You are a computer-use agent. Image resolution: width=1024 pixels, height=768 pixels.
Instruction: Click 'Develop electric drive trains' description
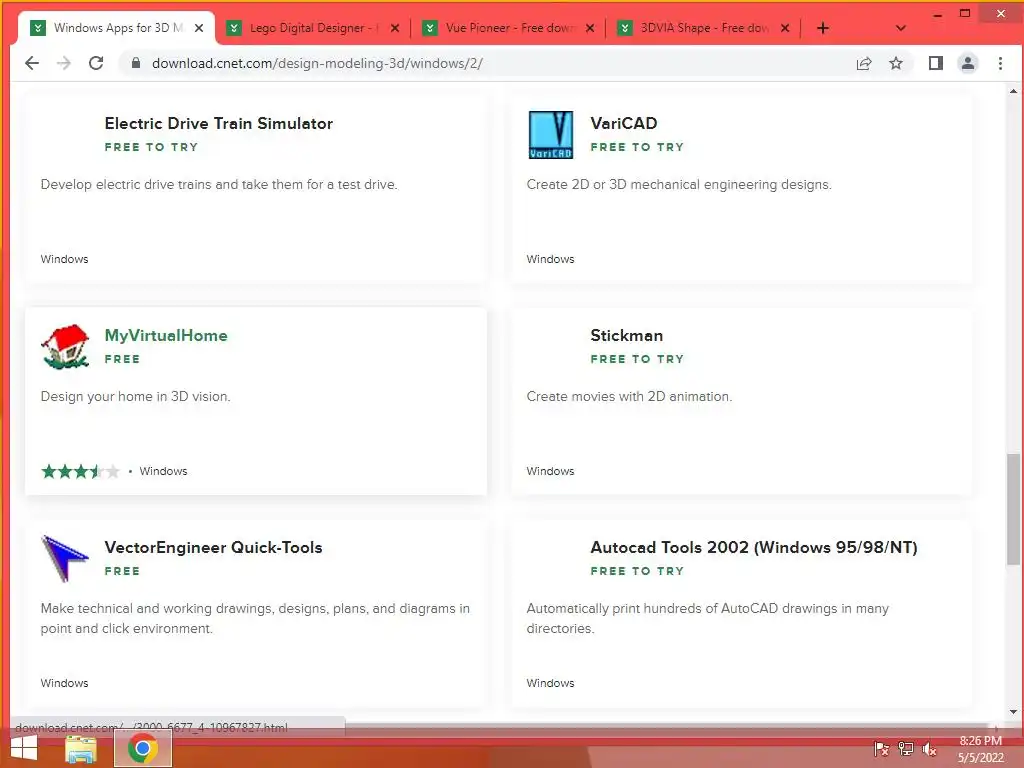pos(219,185)
